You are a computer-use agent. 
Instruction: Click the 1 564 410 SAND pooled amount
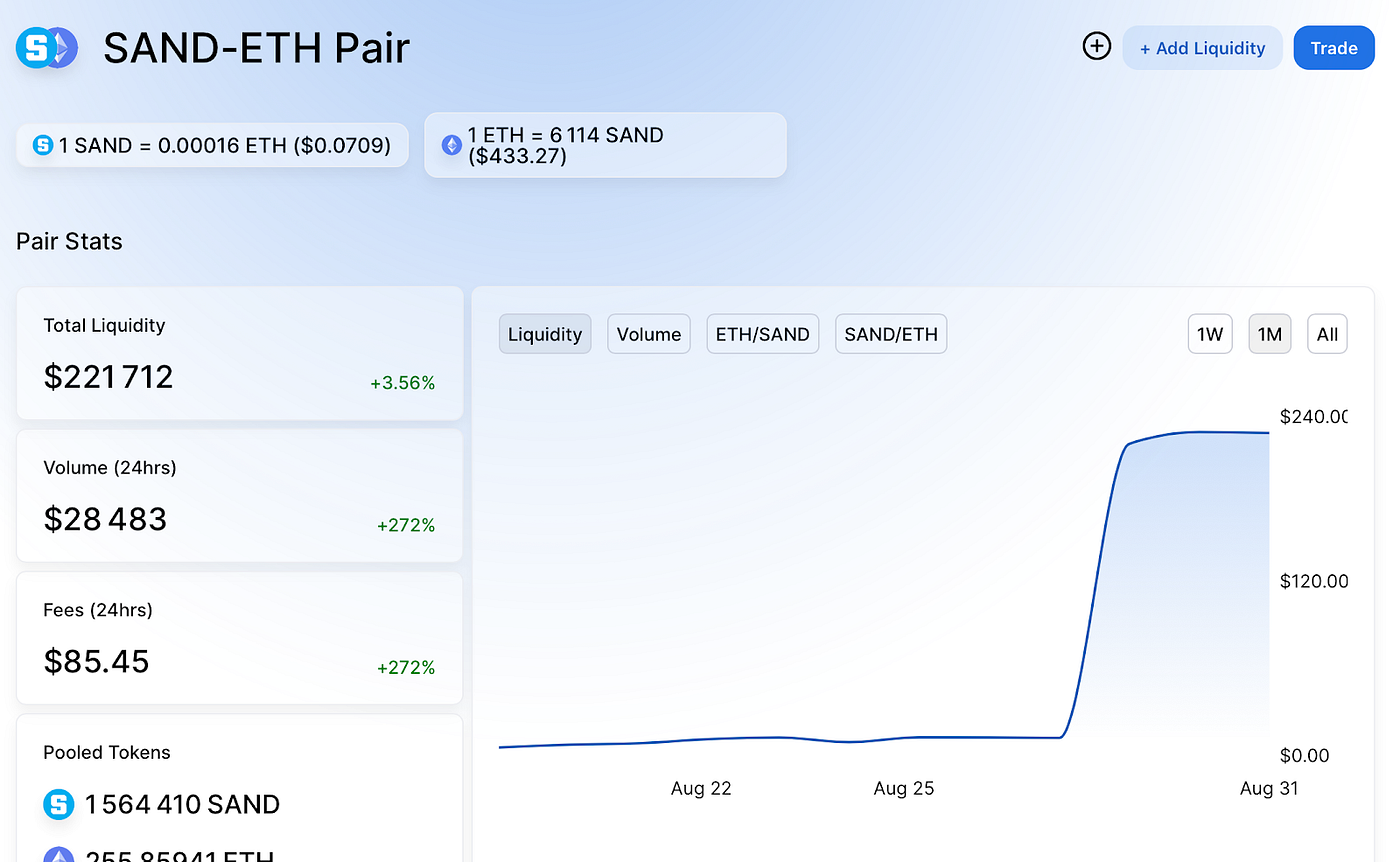pyautogui.click(x=182, y=804)
